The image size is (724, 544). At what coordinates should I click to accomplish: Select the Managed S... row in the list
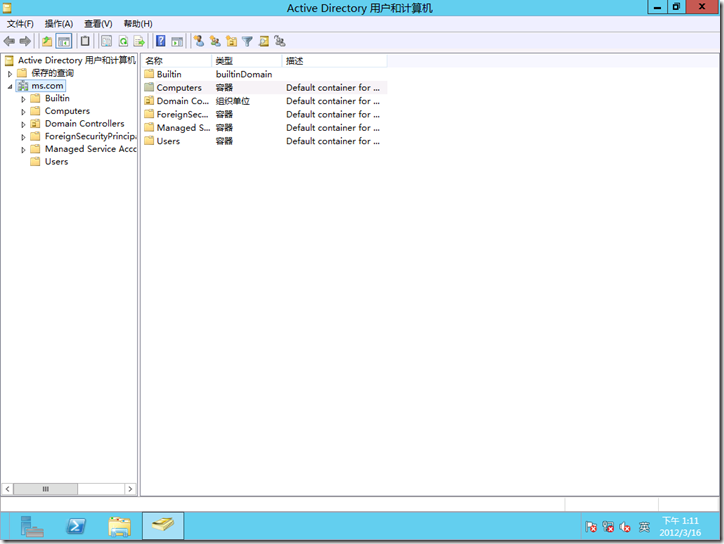(x=265, y=128)
